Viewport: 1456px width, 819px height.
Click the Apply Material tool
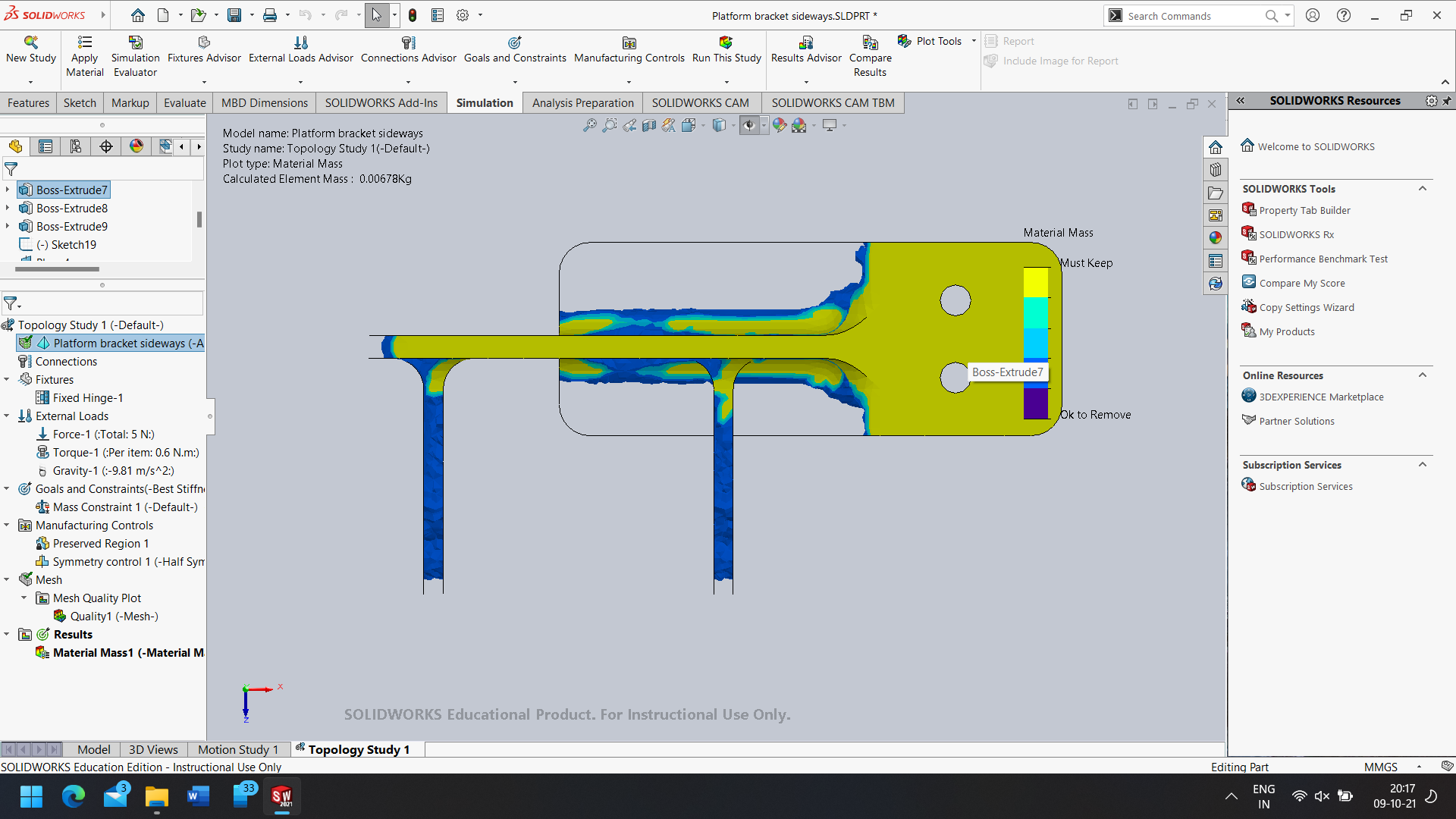point(85,57)
